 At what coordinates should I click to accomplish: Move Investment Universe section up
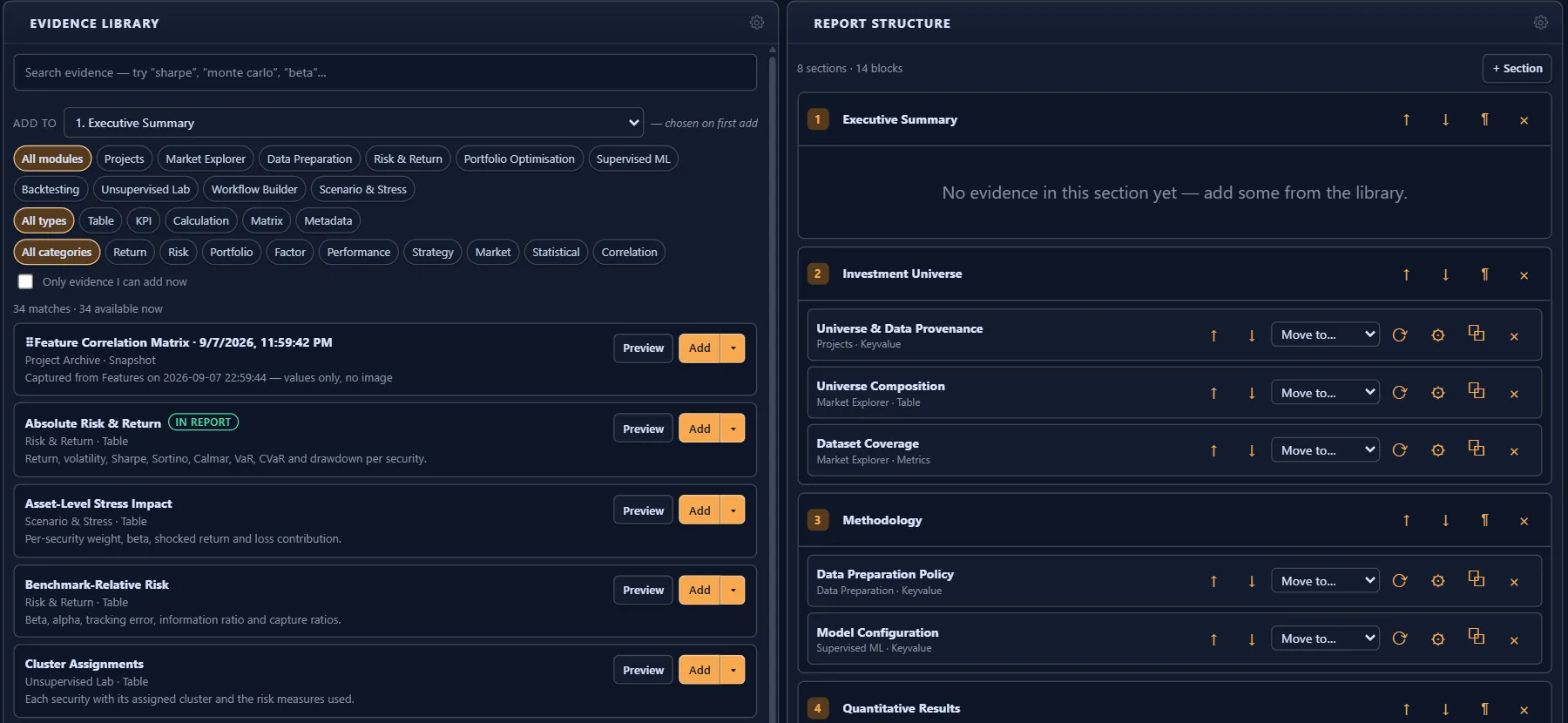[1406, 274]
